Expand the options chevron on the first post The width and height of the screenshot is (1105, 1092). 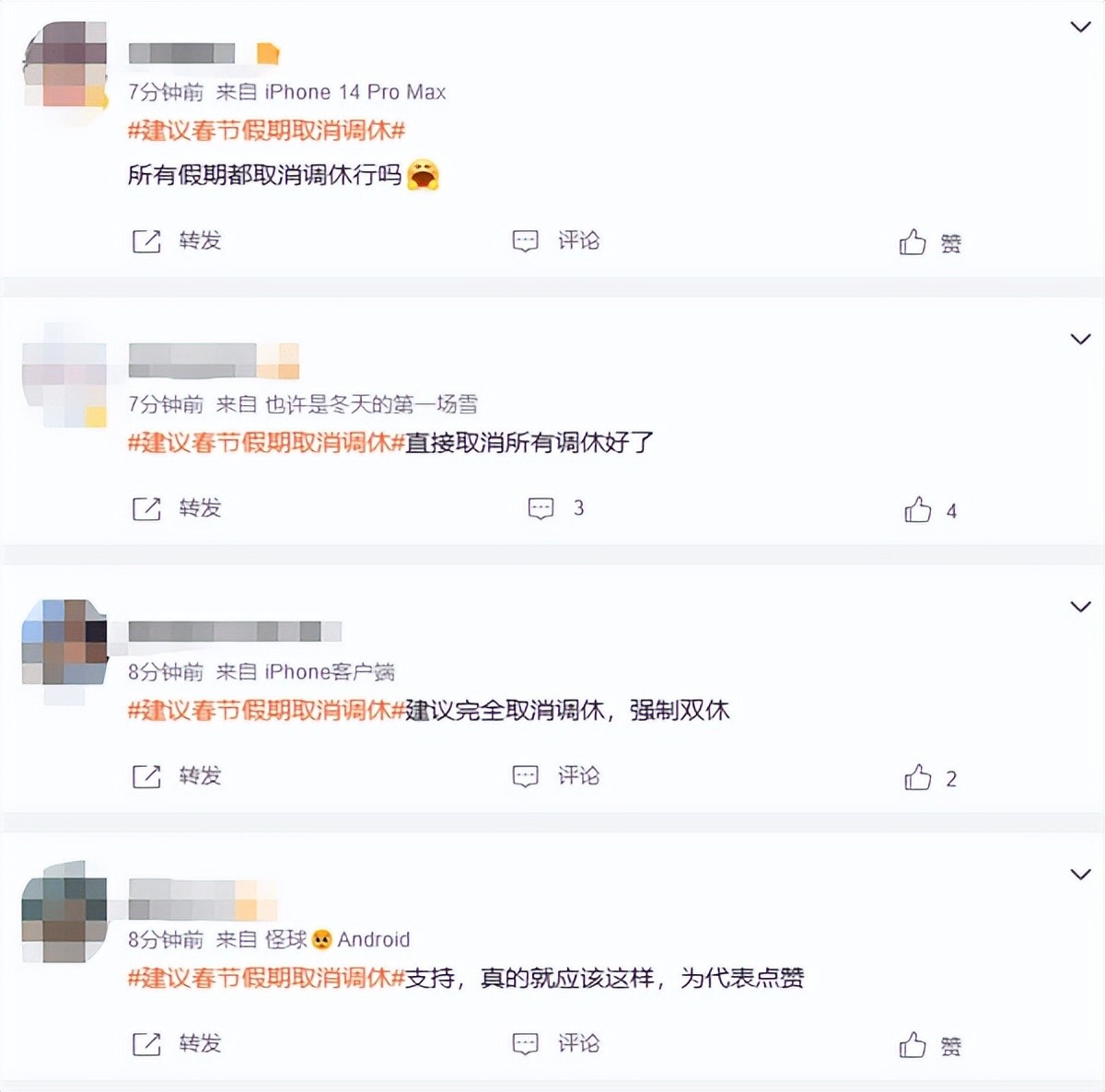pos(1080,27)
